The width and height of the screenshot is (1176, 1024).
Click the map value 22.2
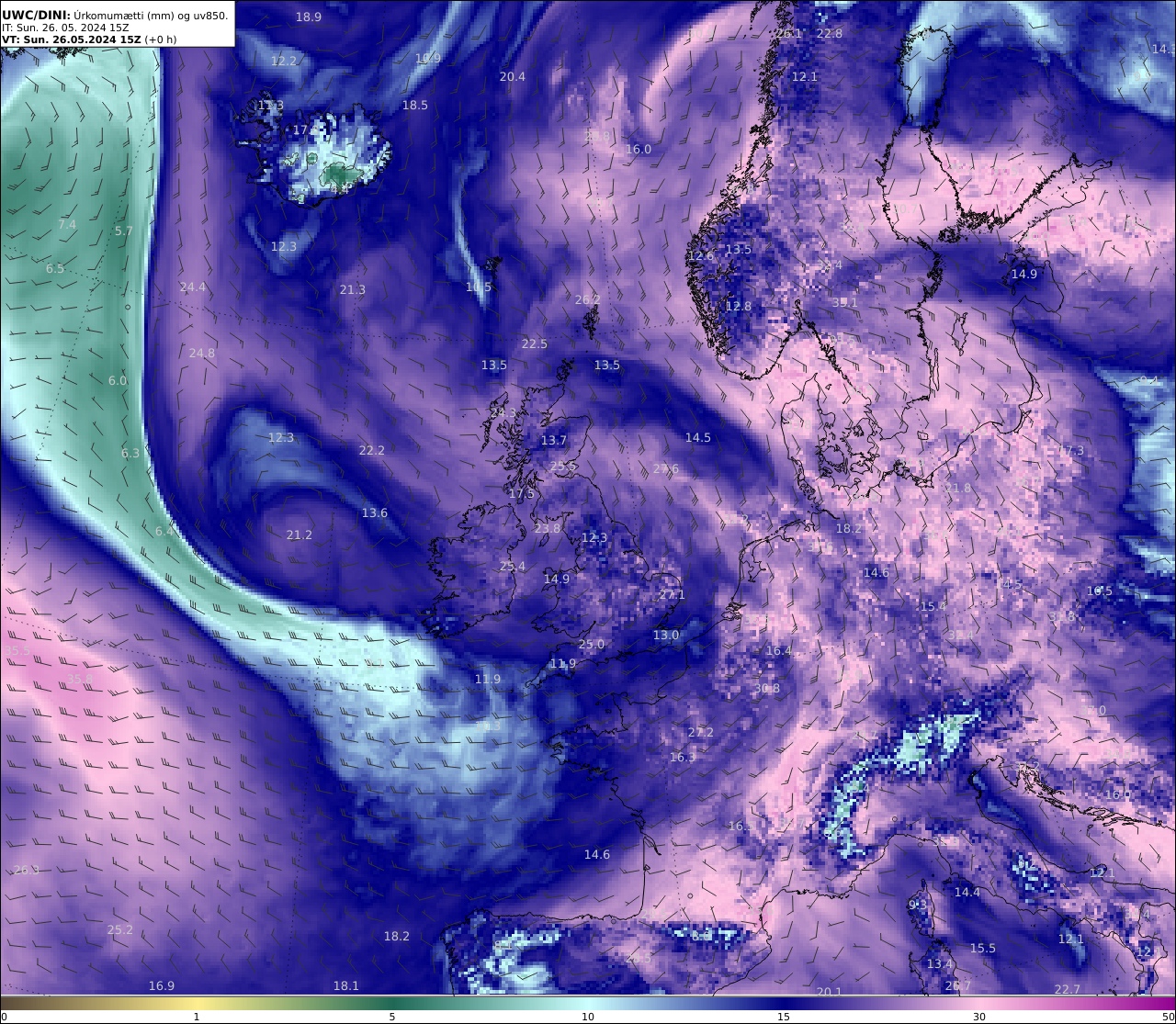(x=372, y=451)
